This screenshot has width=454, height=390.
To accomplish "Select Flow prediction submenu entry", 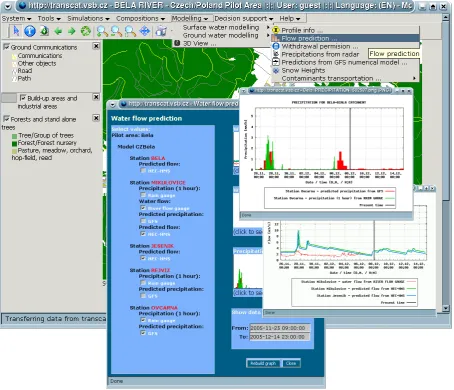I will click(345, 38).
